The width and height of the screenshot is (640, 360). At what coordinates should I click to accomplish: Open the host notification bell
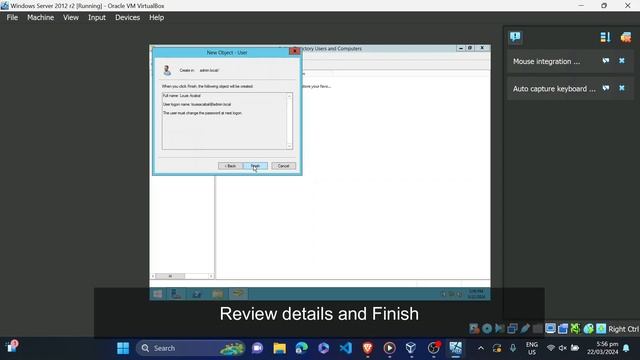(626, 348)
